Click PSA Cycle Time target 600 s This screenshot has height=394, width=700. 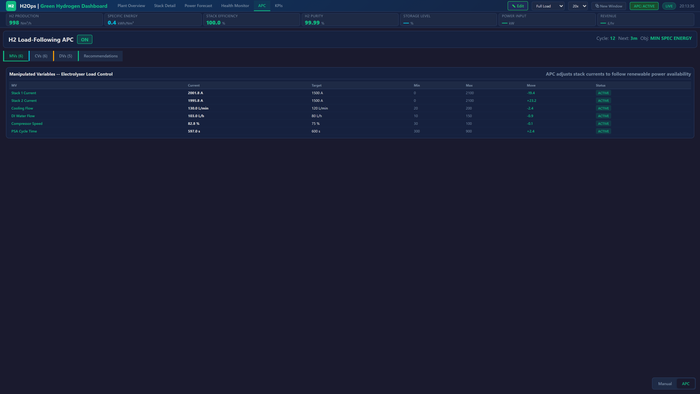316,131
